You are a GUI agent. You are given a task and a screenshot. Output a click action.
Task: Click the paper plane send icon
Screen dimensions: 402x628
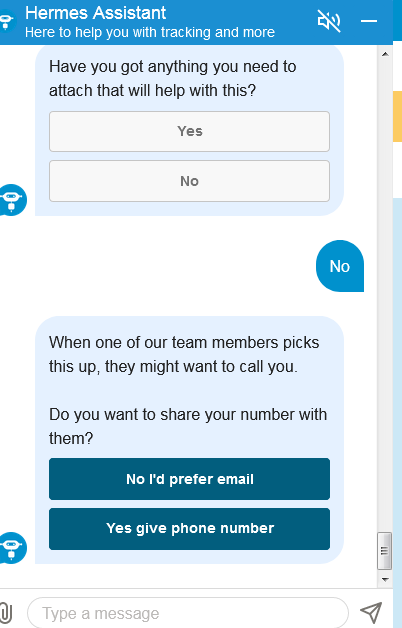click(371, 612)
